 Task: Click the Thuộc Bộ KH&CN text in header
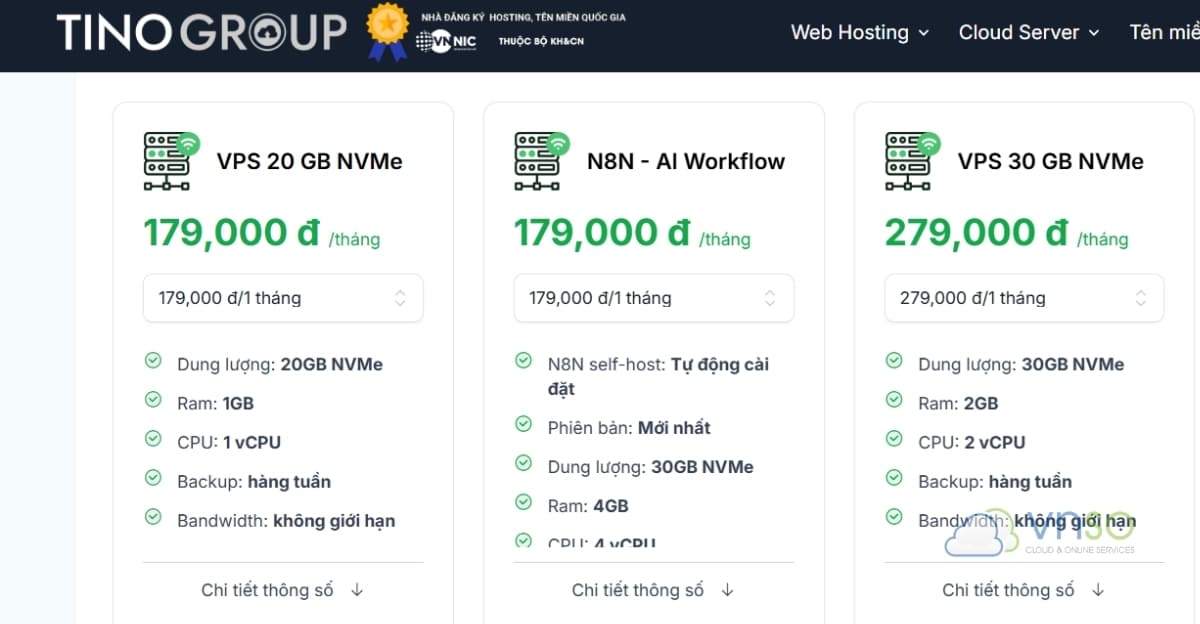(541, 41)
